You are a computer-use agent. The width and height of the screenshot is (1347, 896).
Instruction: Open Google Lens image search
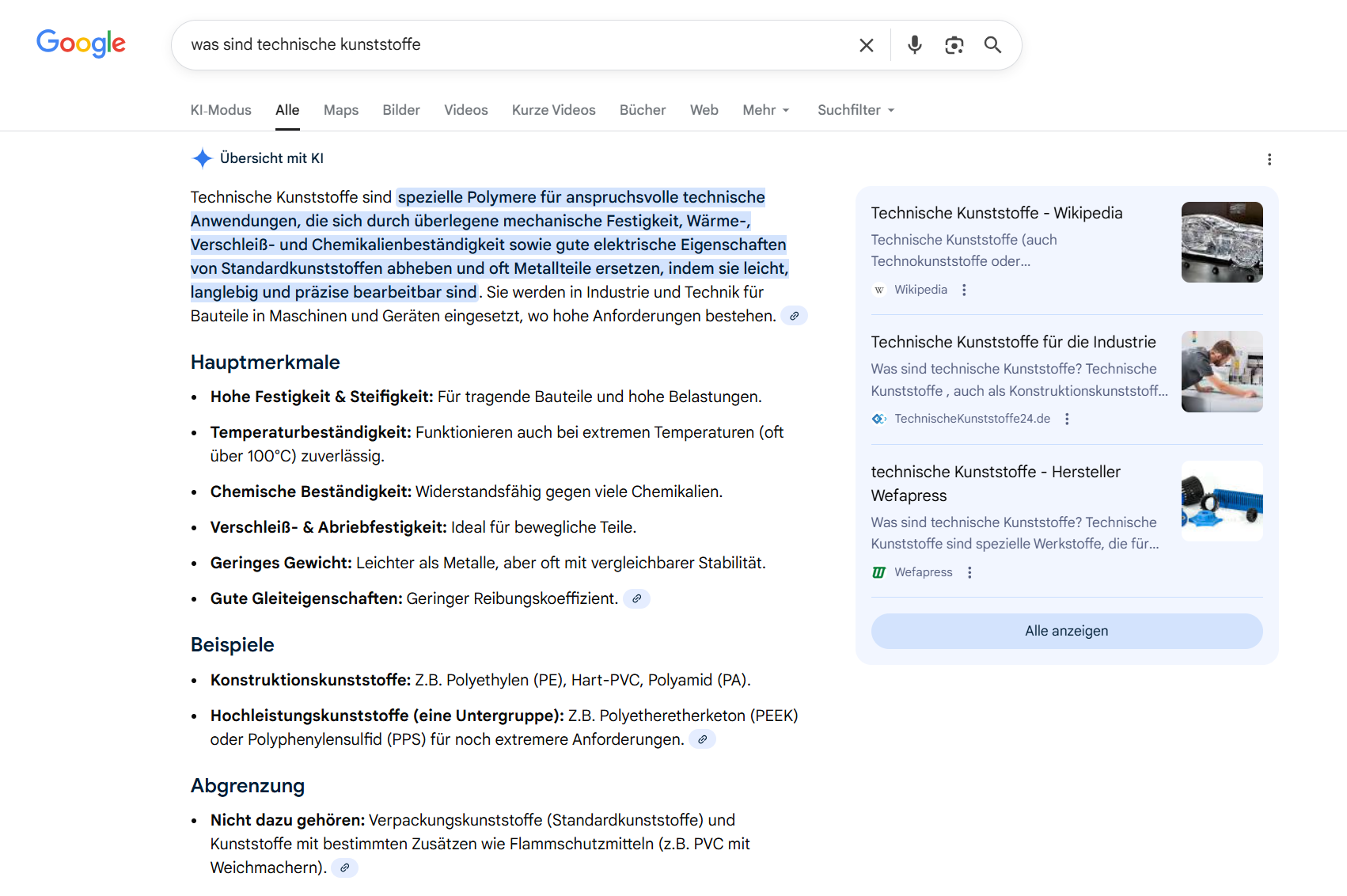[x=954, y=45]
